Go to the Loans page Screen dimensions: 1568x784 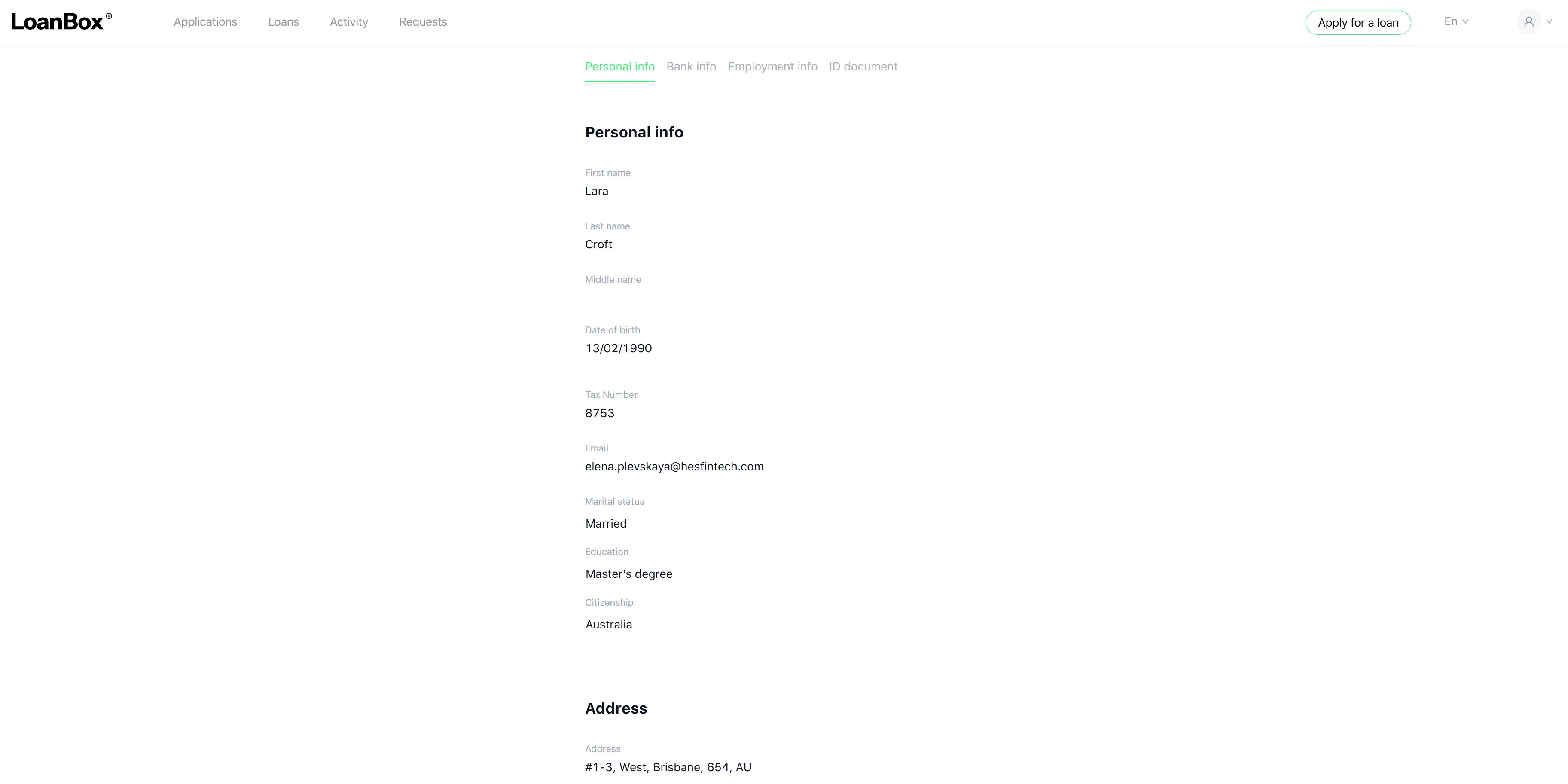tap(283, 22)
